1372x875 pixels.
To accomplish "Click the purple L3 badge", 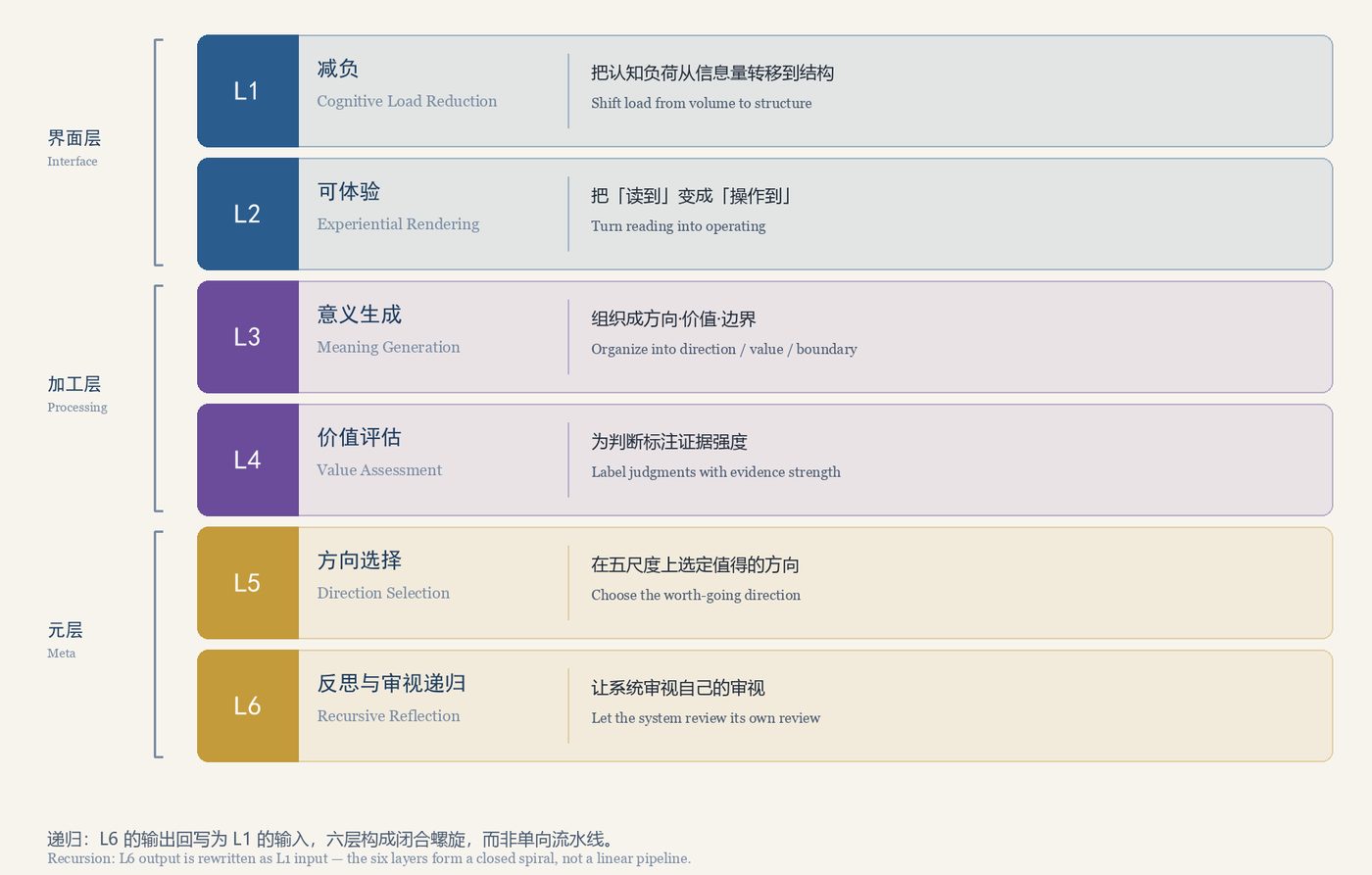I will click(x=248, y=337).
